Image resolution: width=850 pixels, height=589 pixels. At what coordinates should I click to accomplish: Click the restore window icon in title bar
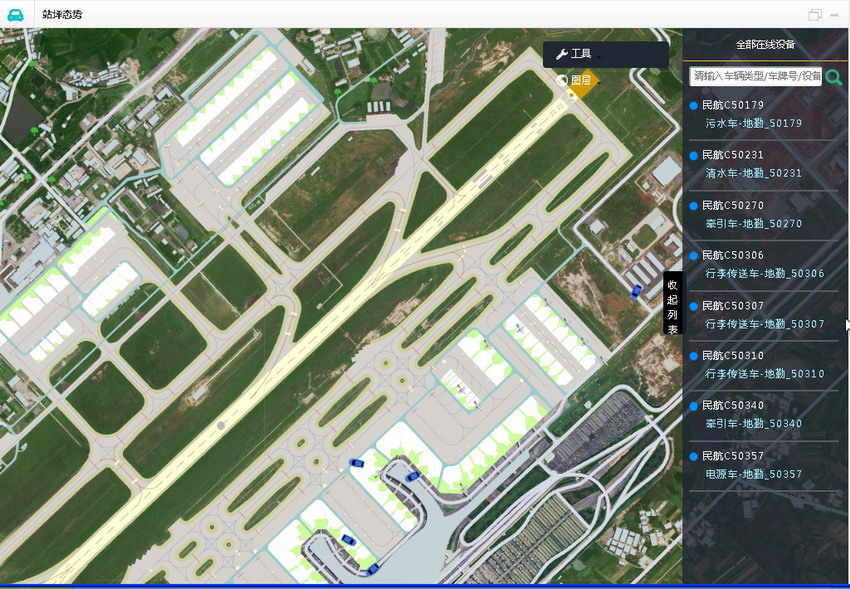point(815,14)
